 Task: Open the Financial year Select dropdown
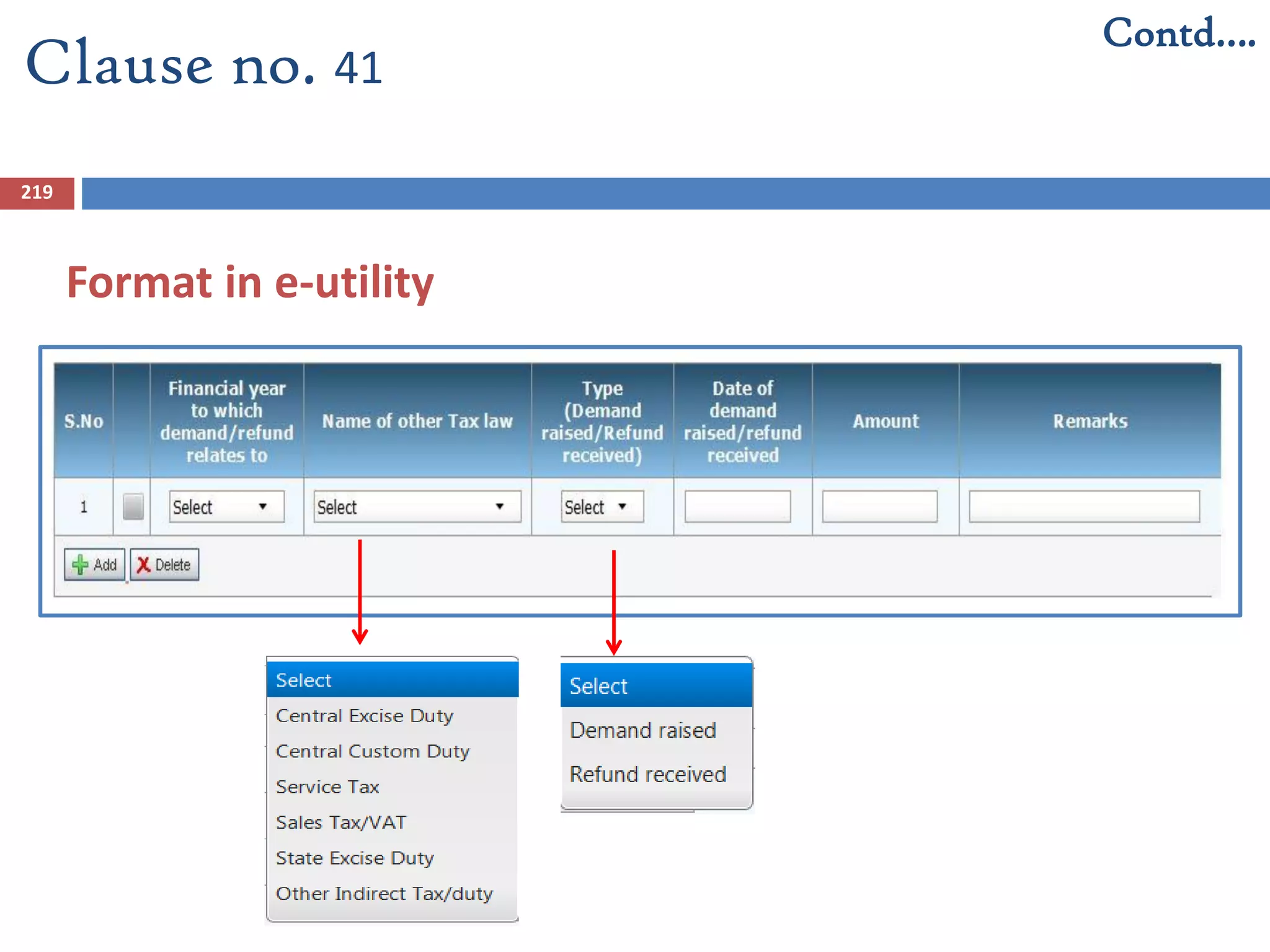226,506
